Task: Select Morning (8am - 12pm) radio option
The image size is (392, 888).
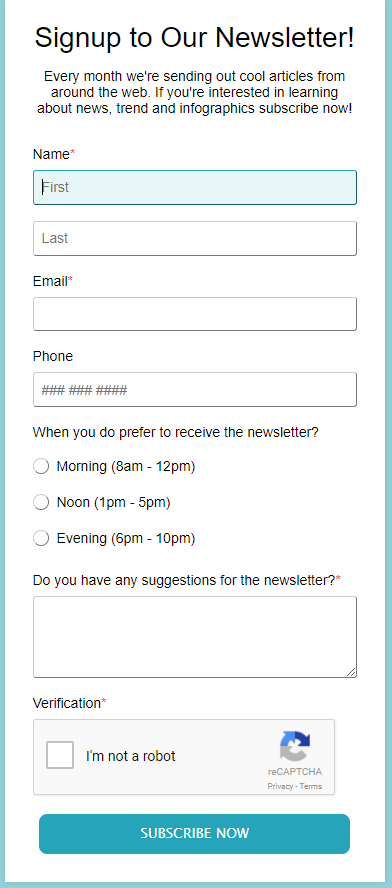Action: 41,467
